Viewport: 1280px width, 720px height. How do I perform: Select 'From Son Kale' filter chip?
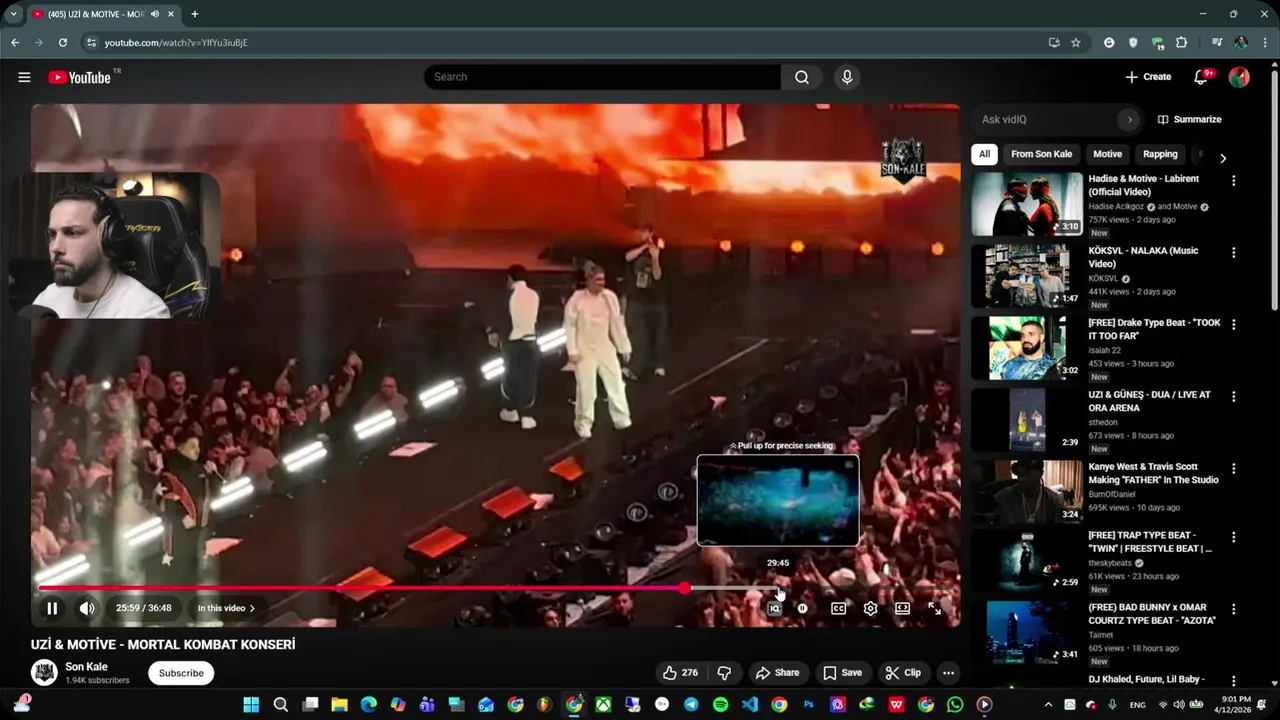tap(1041, 154)
